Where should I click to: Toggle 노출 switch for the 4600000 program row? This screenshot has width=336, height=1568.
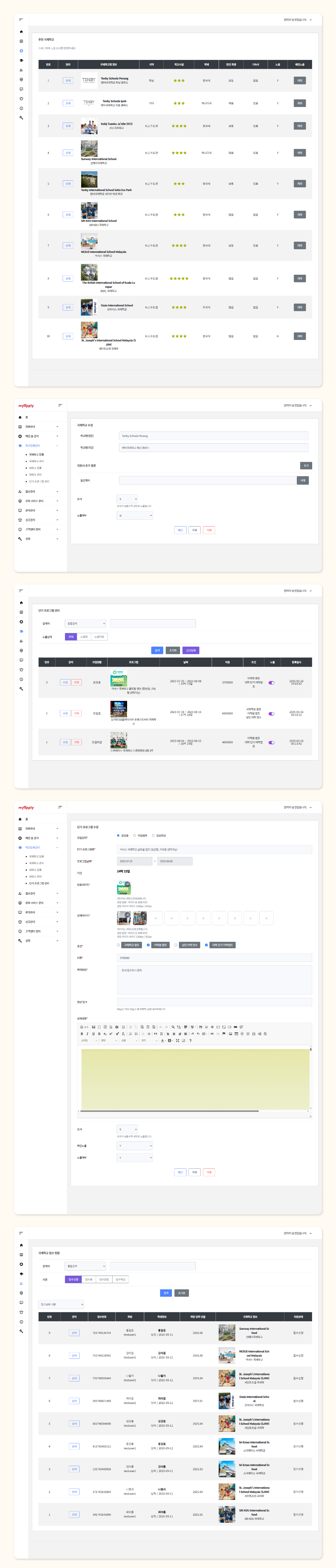click(x=272, y=742)
